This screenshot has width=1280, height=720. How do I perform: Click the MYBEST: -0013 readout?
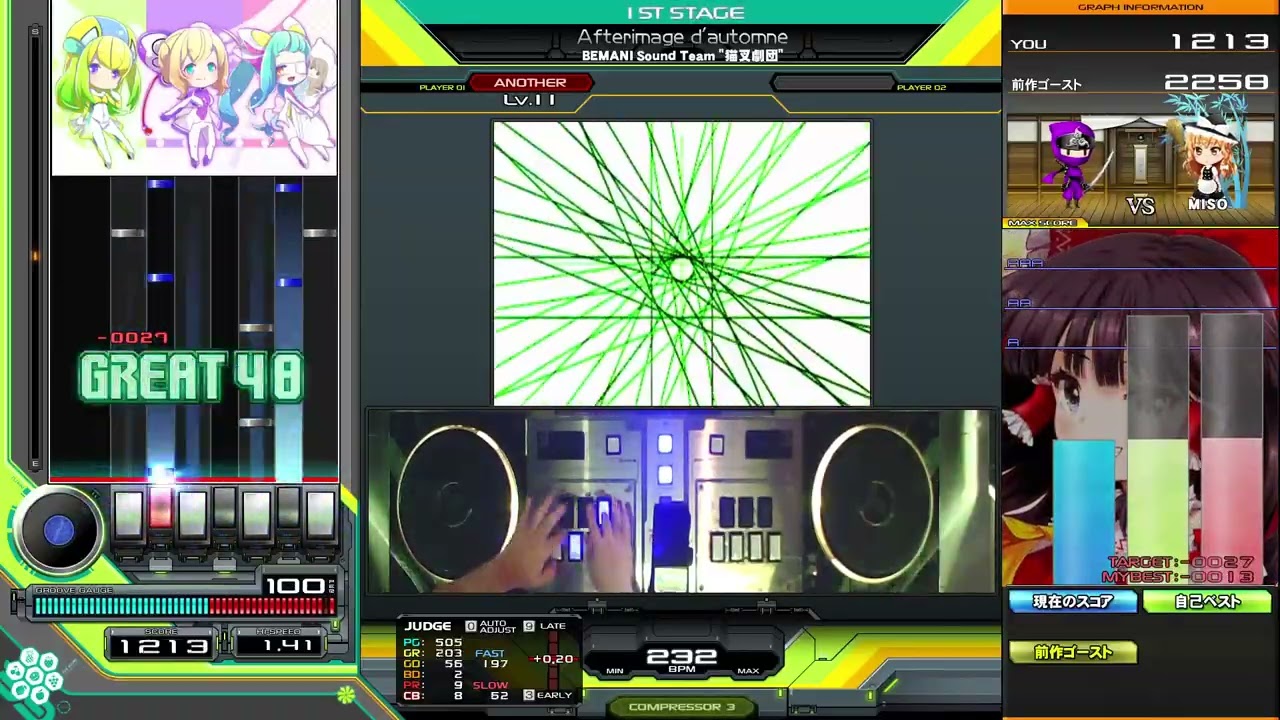coord(1178,577)
